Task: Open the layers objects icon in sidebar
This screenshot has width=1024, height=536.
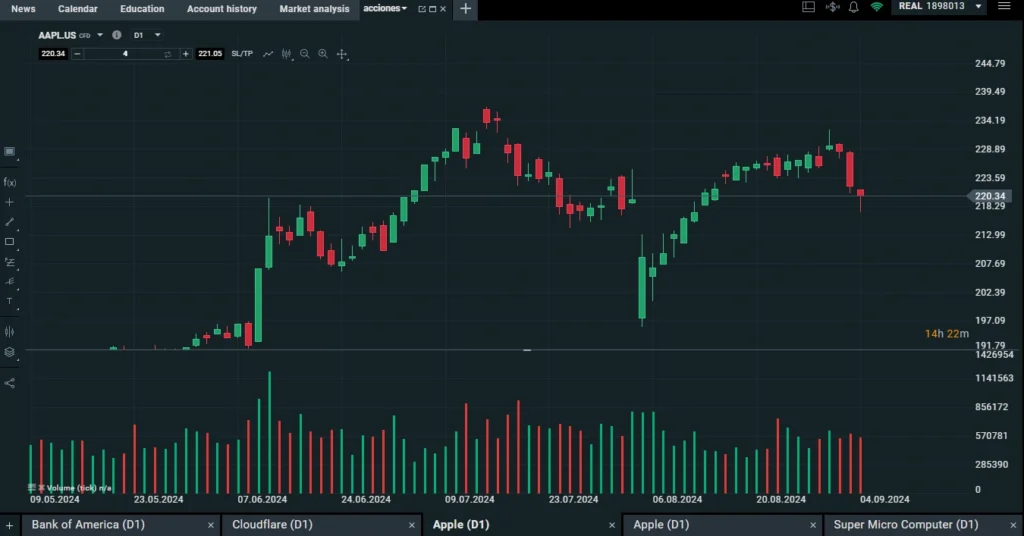Action: 10,352
